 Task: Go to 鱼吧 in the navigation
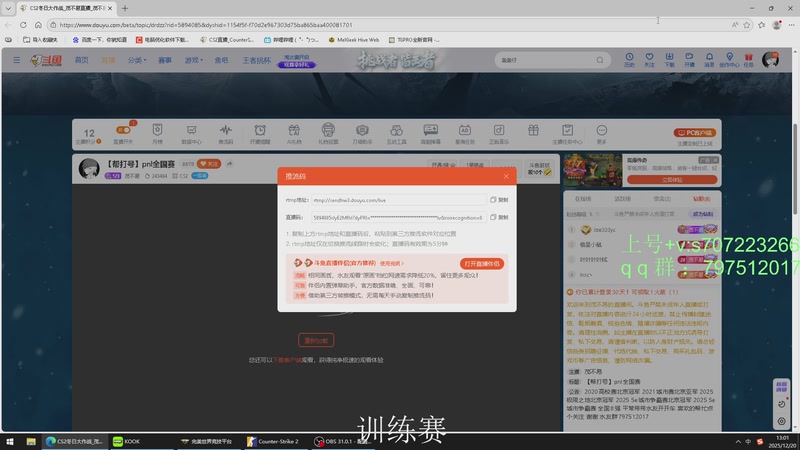click(x=221, y=60)
